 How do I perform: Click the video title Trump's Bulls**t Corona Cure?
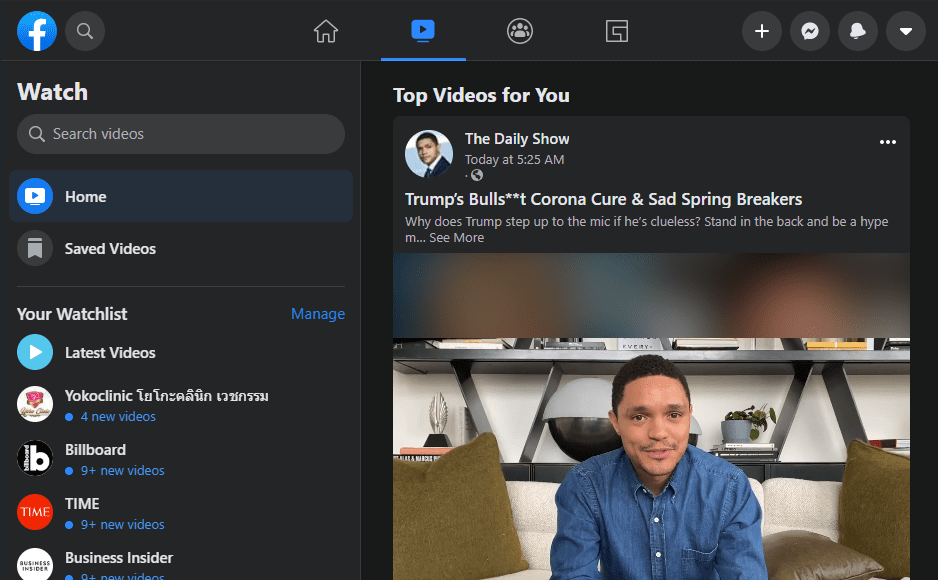pos(604,199)
